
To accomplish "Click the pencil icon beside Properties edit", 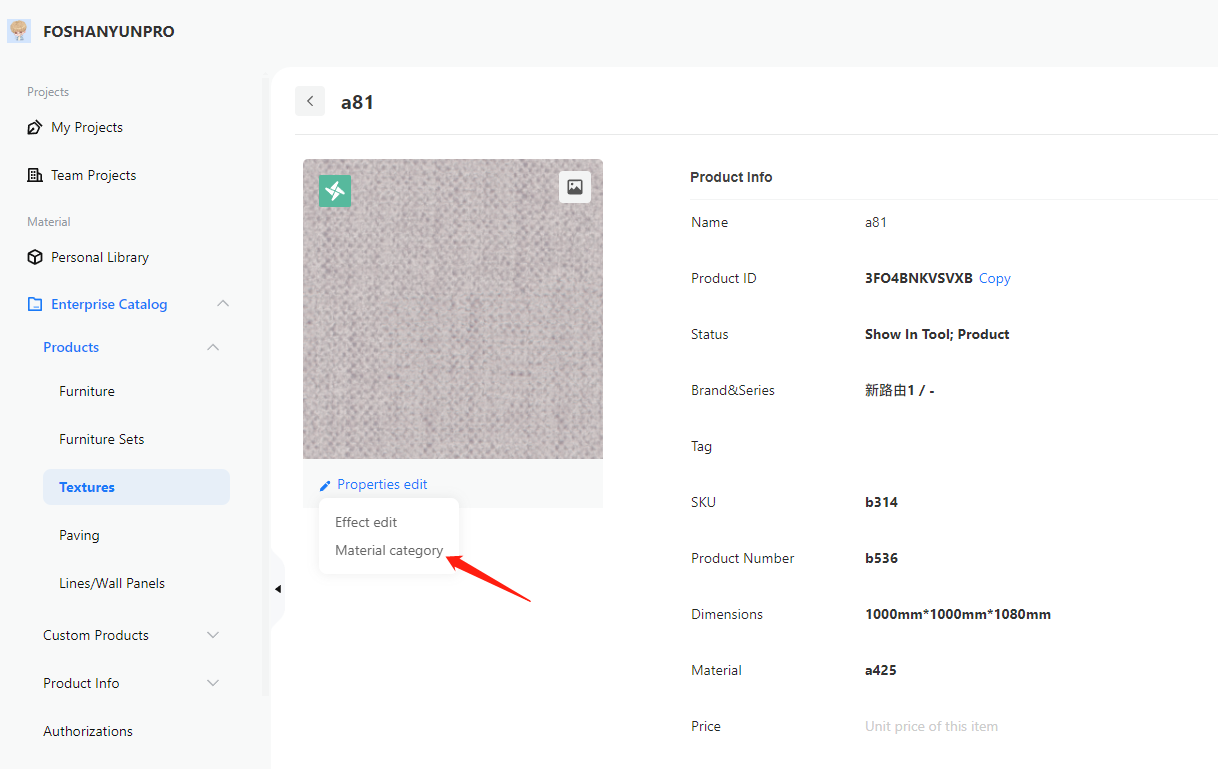I will [324, 486].
